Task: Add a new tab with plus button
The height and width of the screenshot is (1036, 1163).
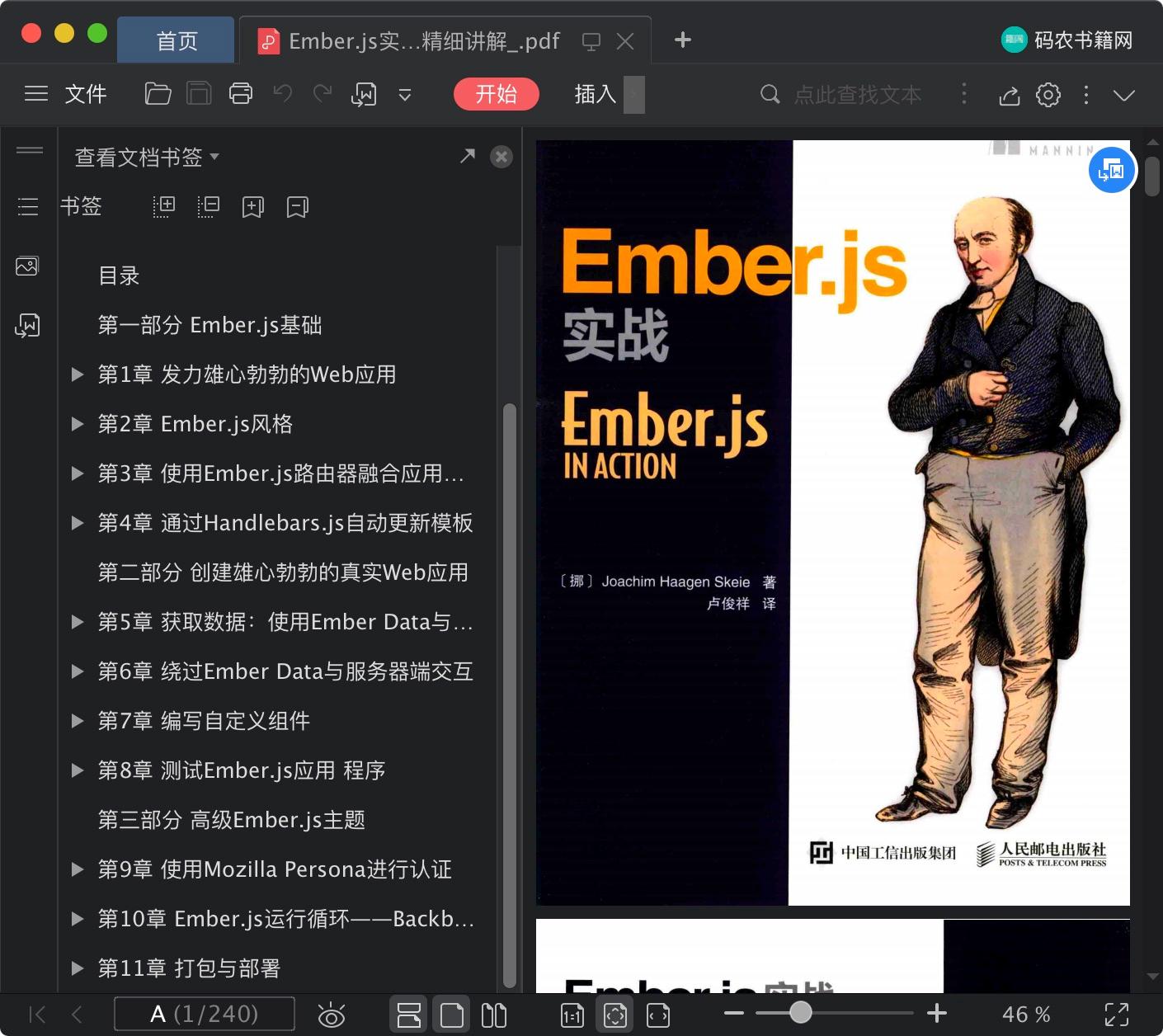Action: tap(683, 40)
